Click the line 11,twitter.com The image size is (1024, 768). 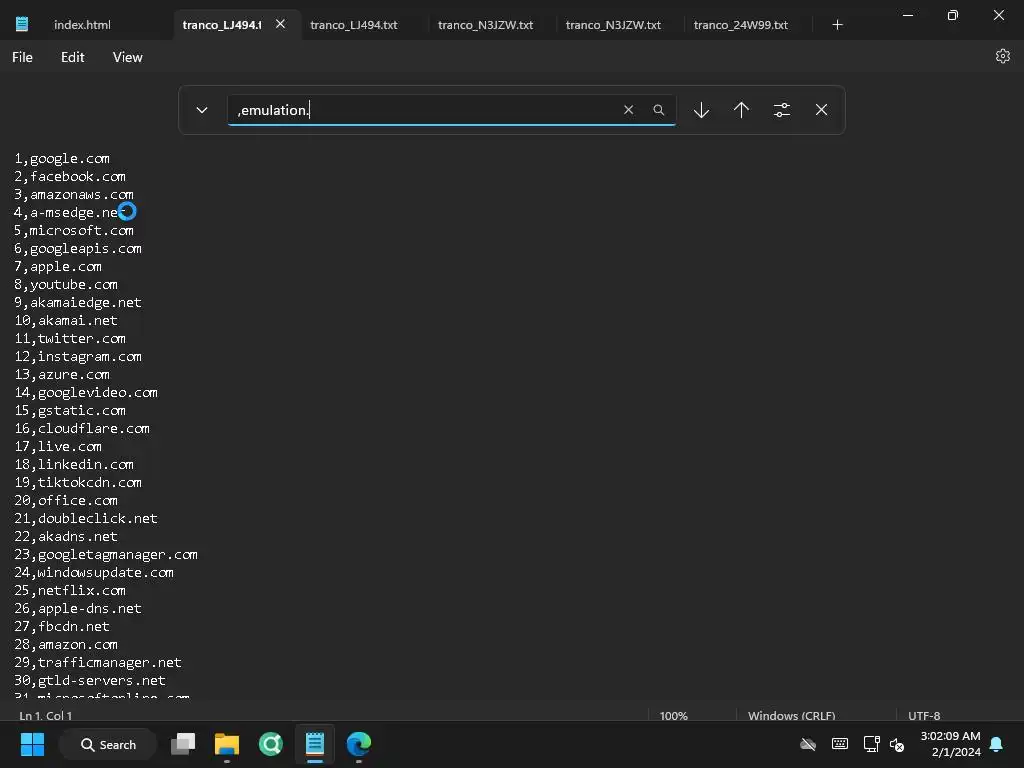click(70, 338)
